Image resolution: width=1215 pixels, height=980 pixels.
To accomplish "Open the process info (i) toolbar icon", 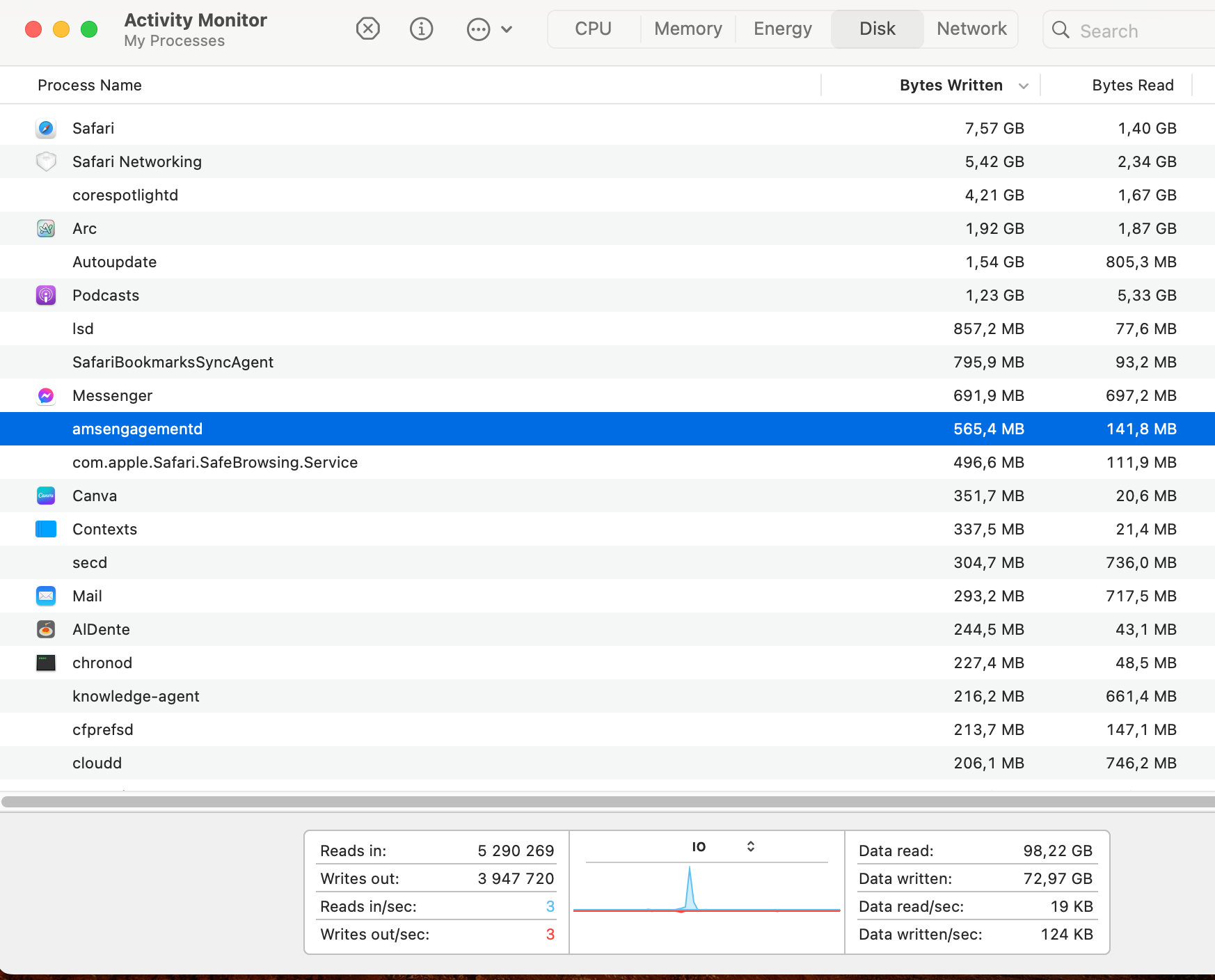I will tap(421, 29).
